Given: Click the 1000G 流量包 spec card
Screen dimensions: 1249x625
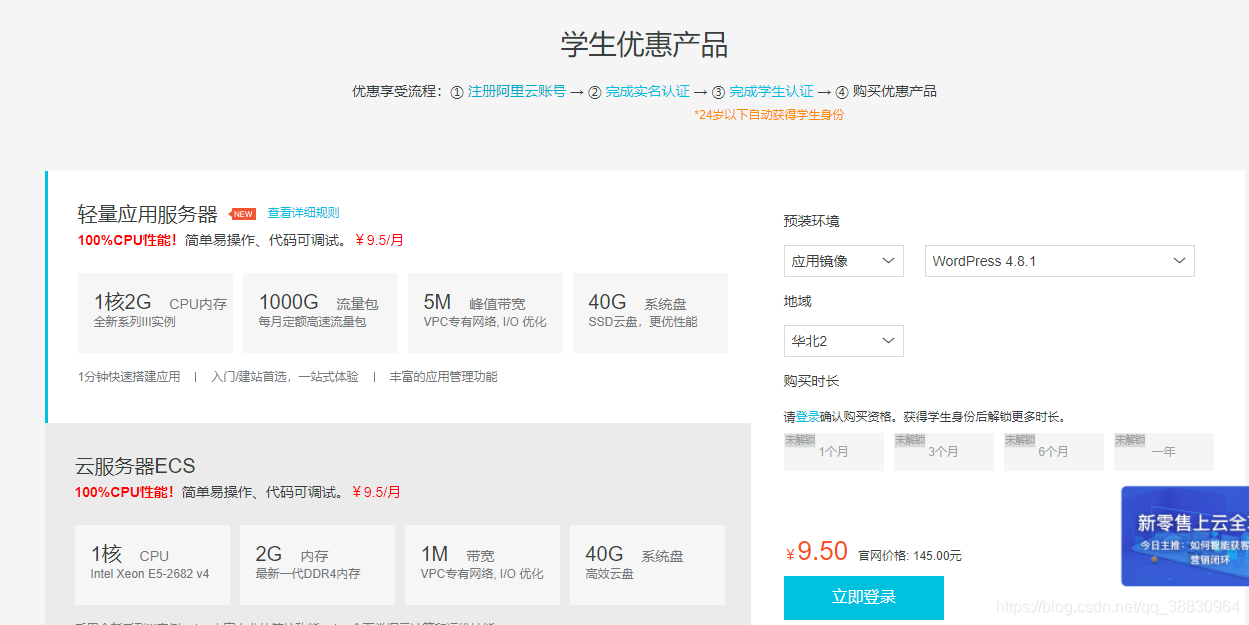Looking at the screenshot, I should [320, 313].
